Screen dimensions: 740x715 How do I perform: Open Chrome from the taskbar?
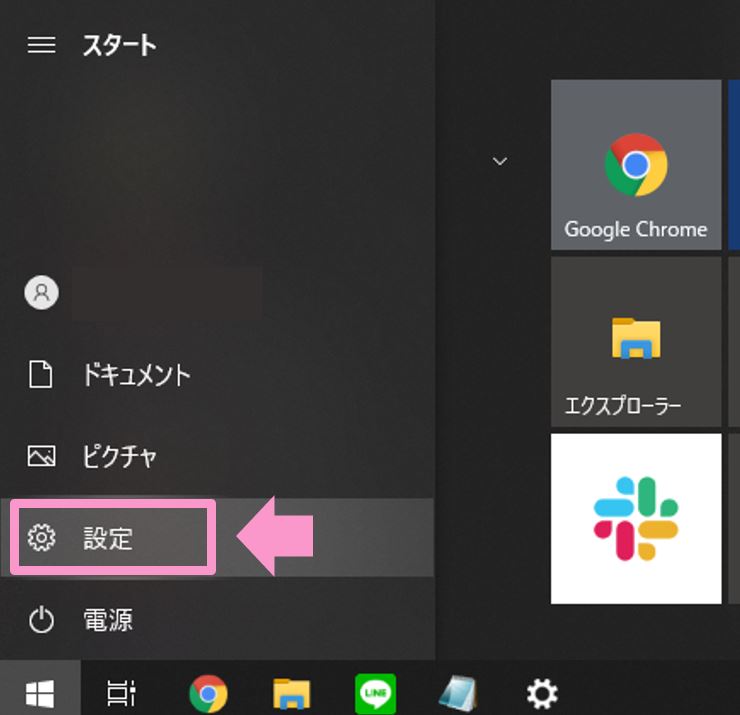pyautogui.click(x=208, y=693)
